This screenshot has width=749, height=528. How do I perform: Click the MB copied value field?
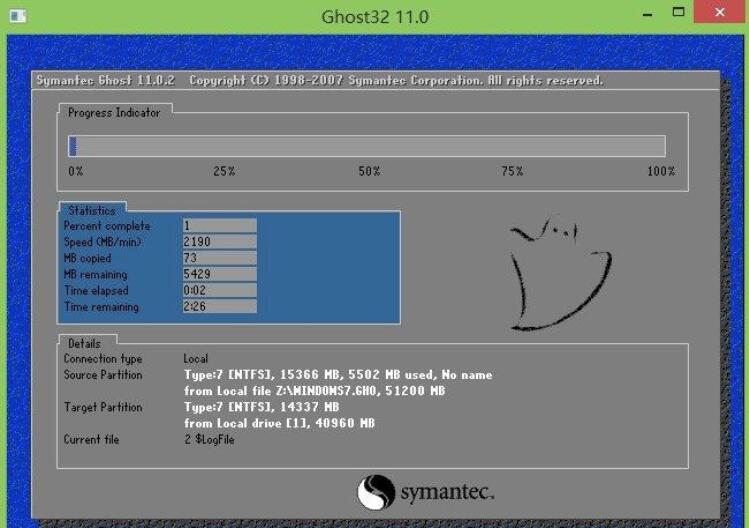coord(219,258)
